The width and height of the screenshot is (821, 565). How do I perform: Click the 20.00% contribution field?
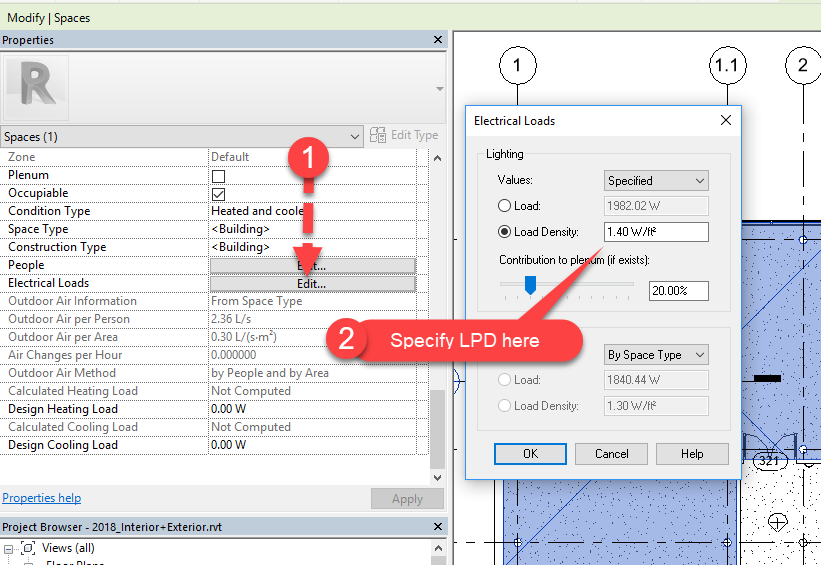pos(679,291)
